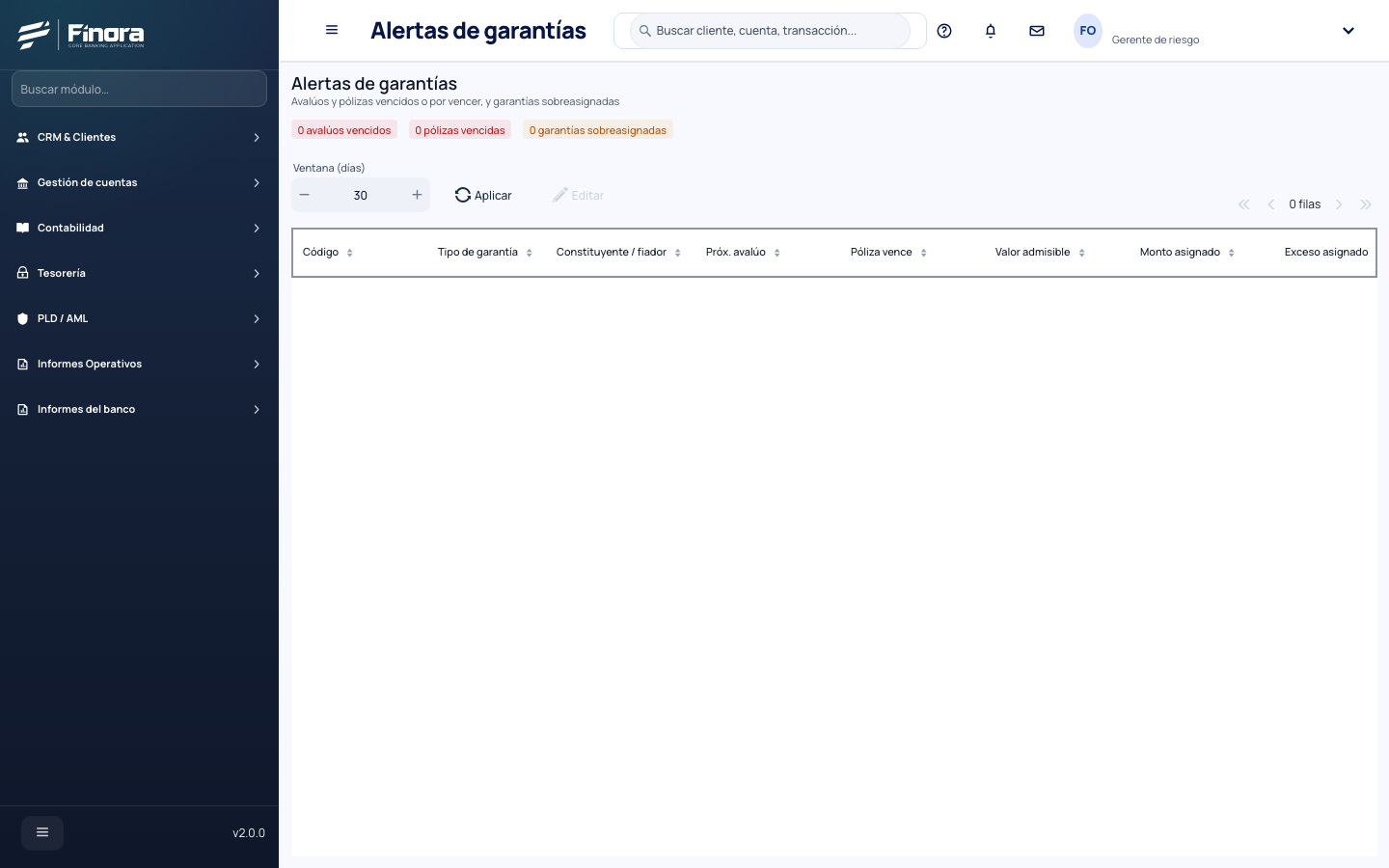
Task: Collapse sidebar with bottom hamburger button
Action: (x=42, y=832)
